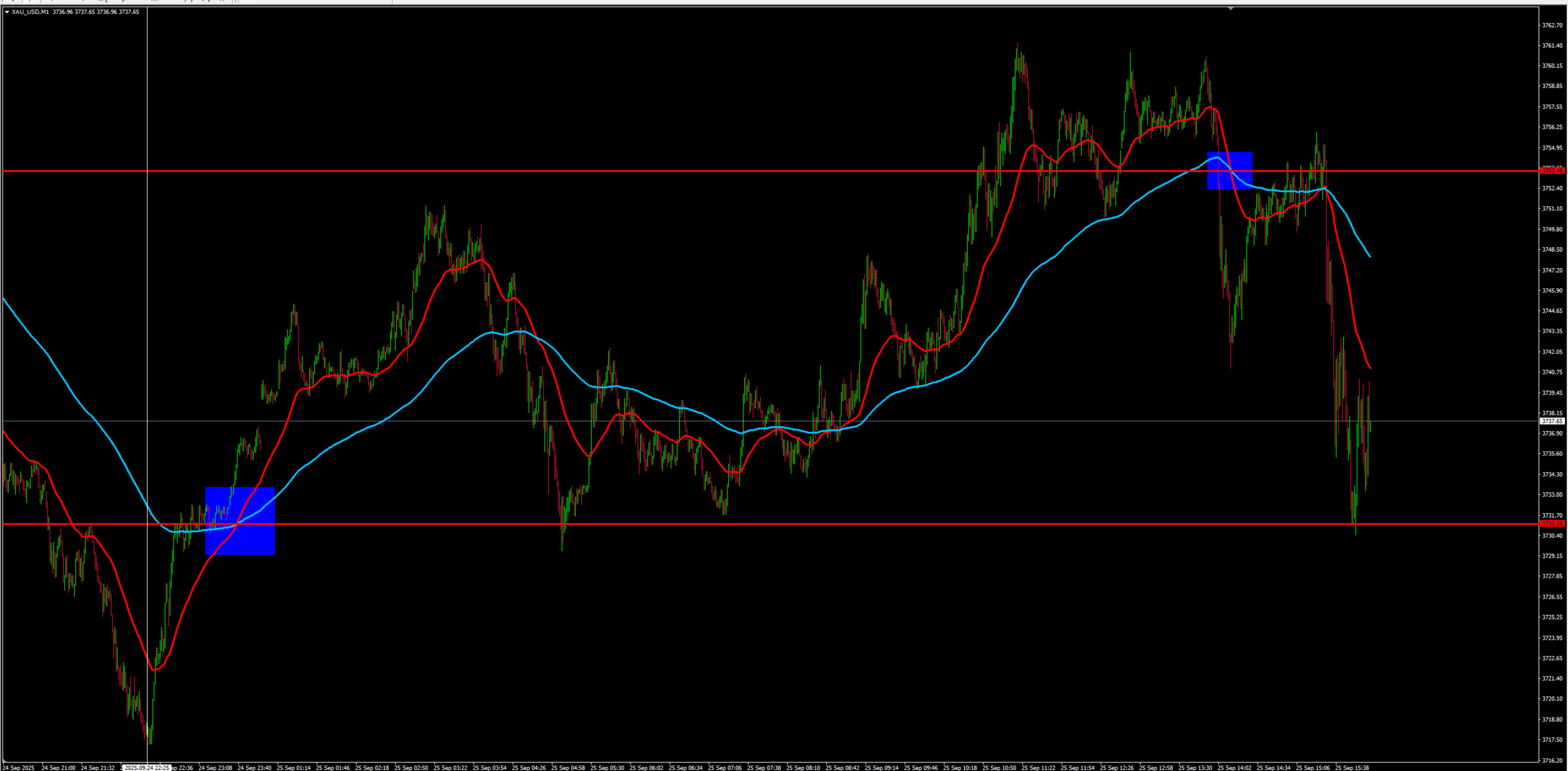1568x771 pixels.
Task: Click the right end of the red moving average line
Action: coord(1369,367)
